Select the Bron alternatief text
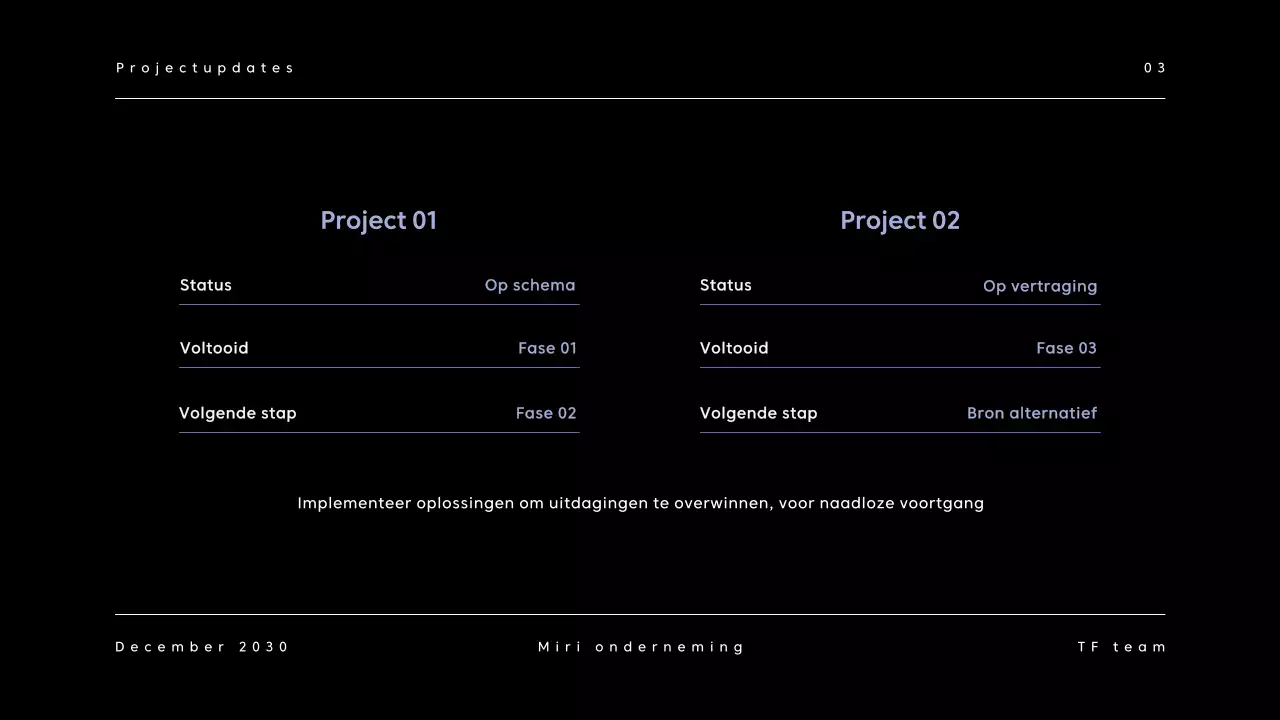This screenshot has height=720, width=1280. click(x=1032, y=413)
